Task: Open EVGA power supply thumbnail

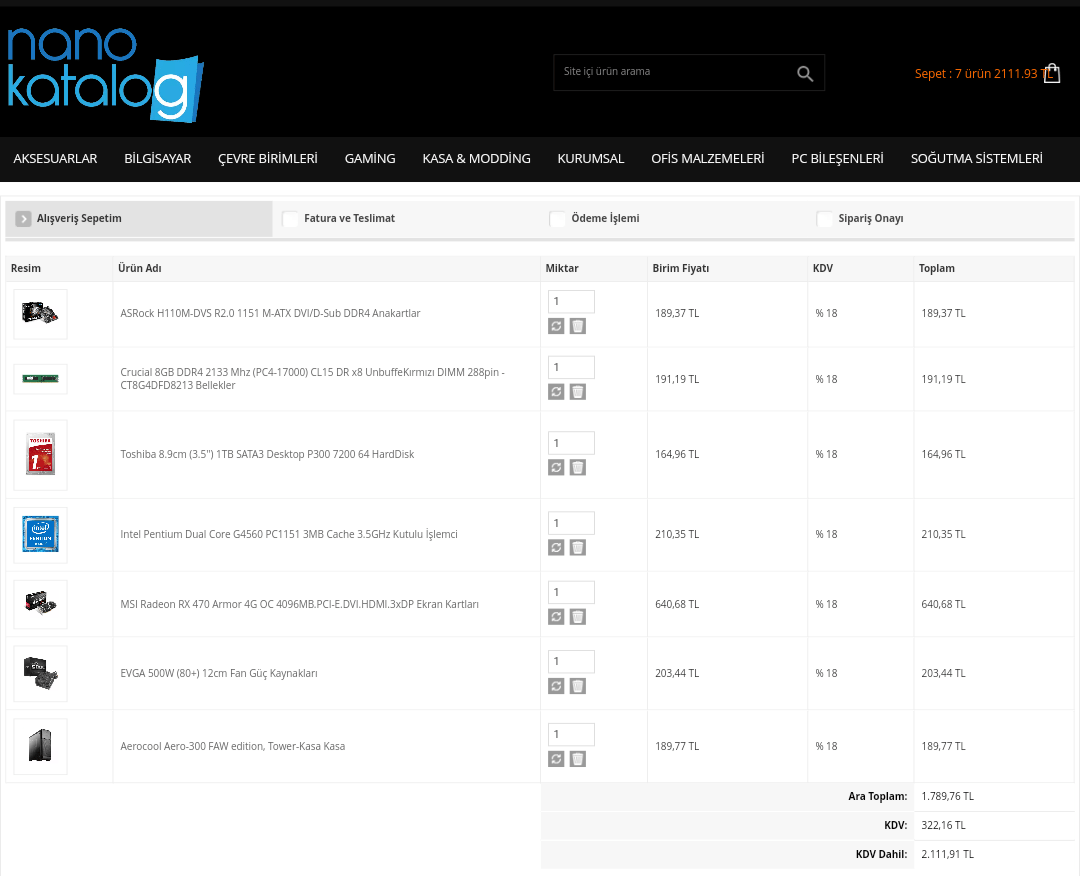Action: click(41, 674)
